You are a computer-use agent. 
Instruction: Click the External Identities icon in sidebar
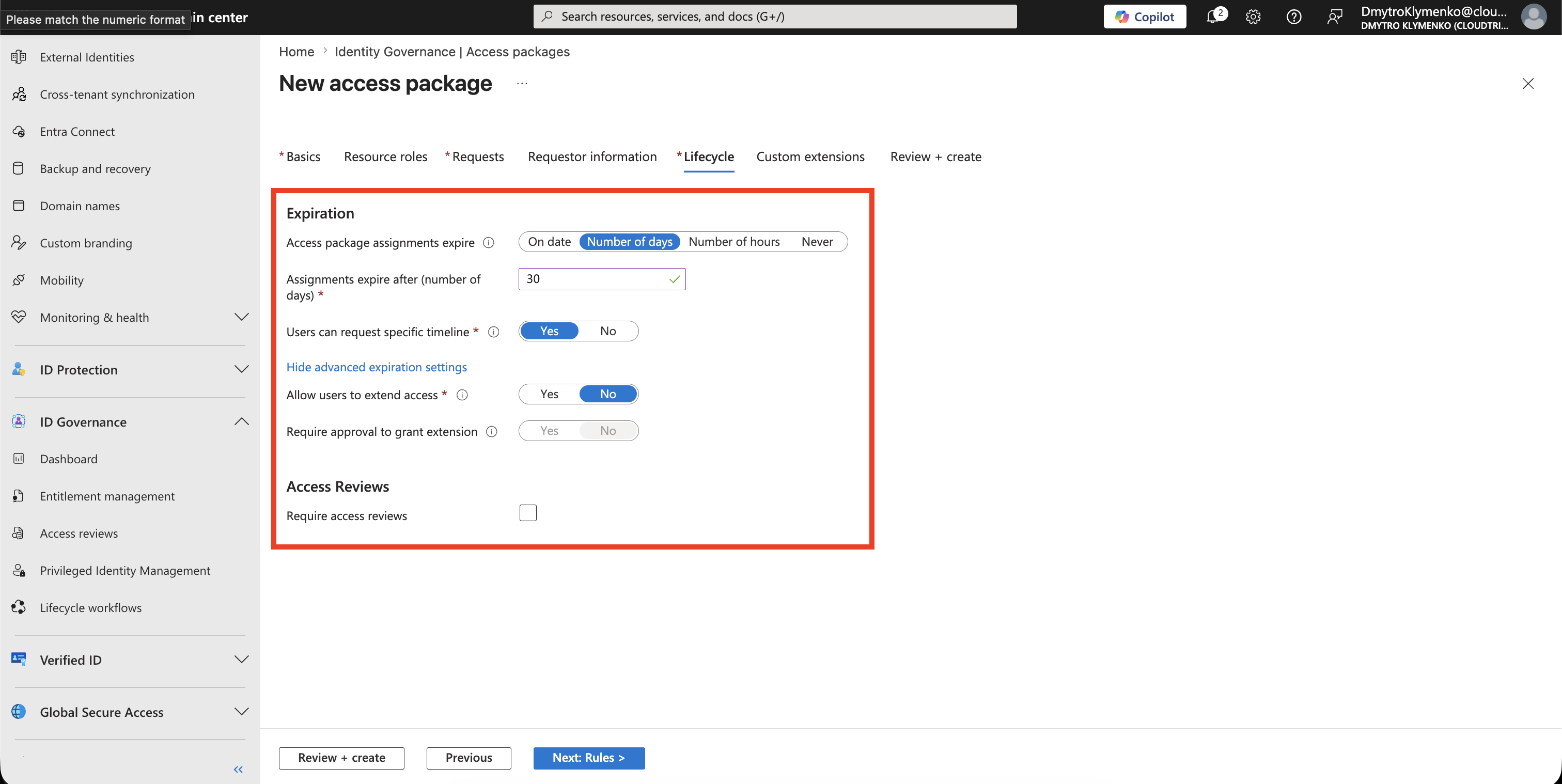coord(19,57)
